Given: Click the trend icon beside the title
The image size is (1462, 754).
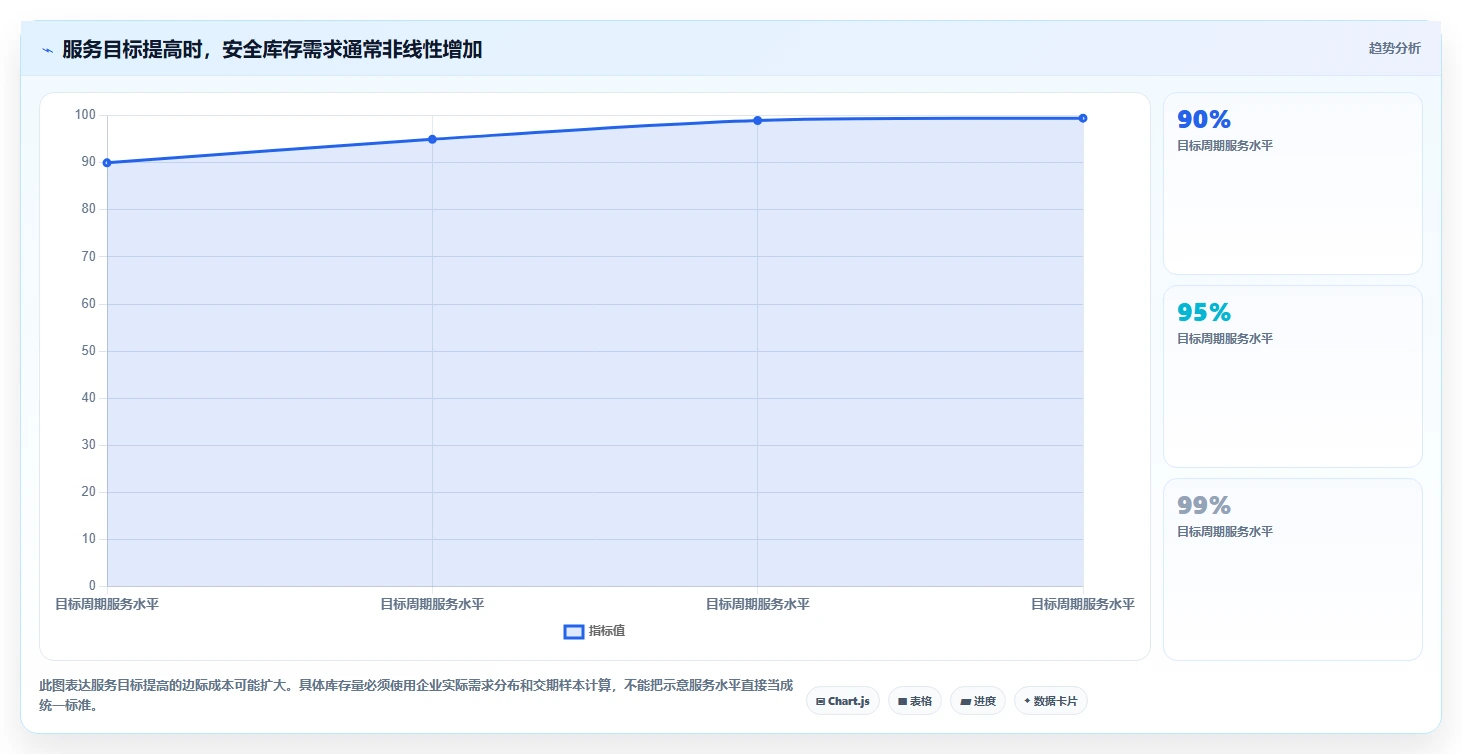Looking at the screenshot, I should (x=48, y=50).
